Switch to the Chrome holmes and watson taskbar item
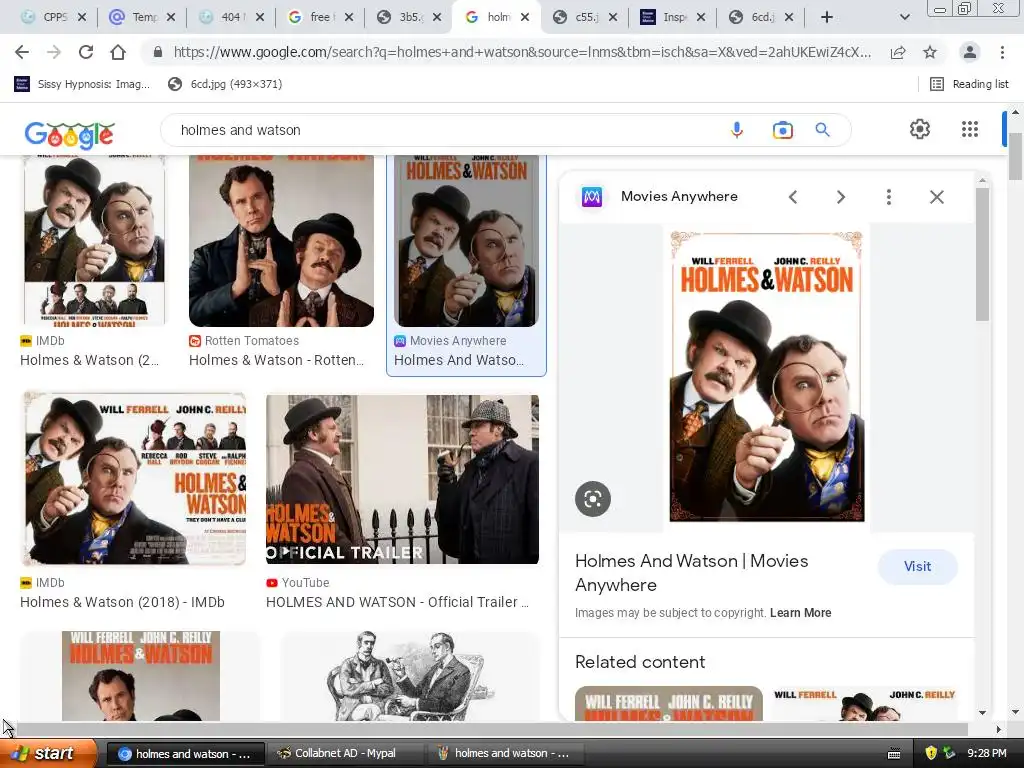 click(185, 753)
